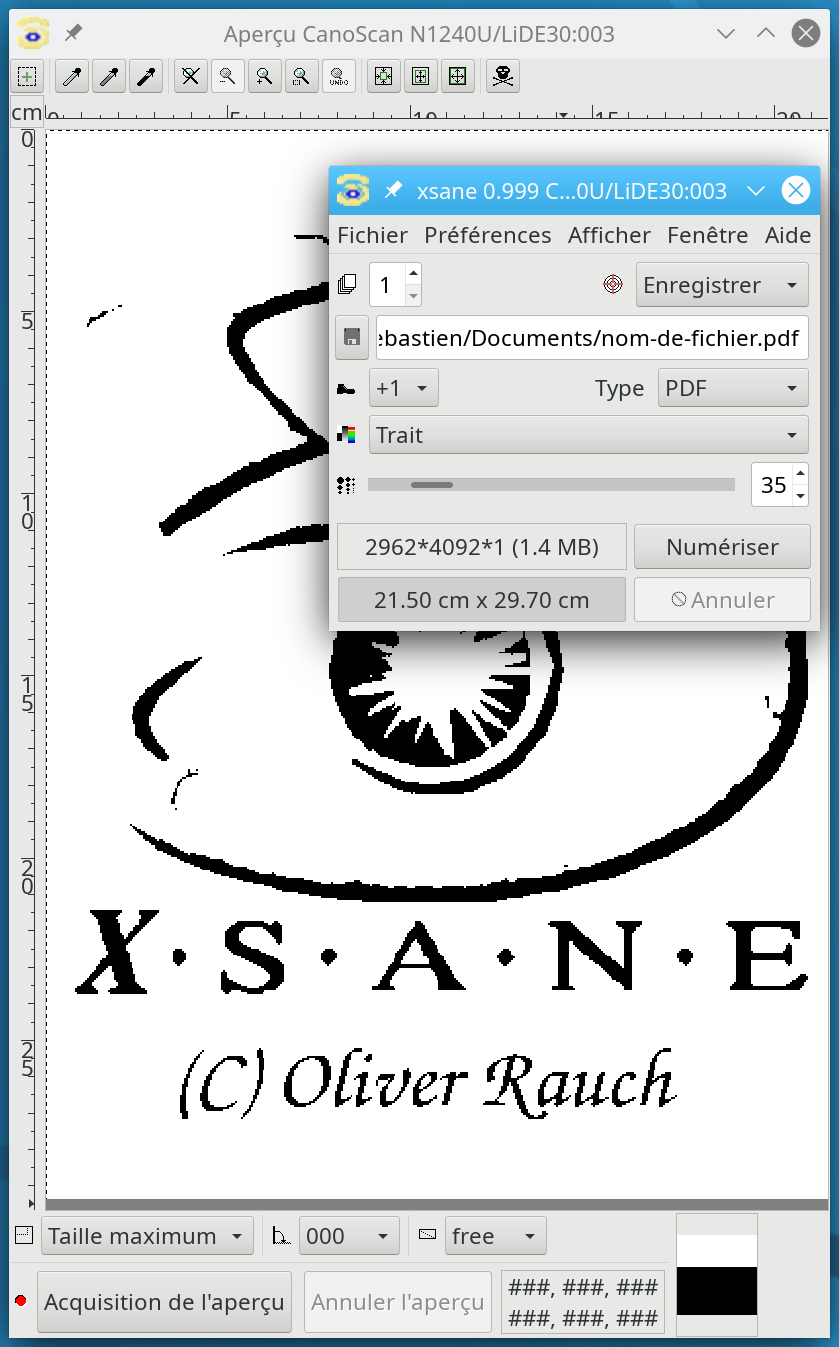Select visible area icon in preview toolbar

coord(457,76)
